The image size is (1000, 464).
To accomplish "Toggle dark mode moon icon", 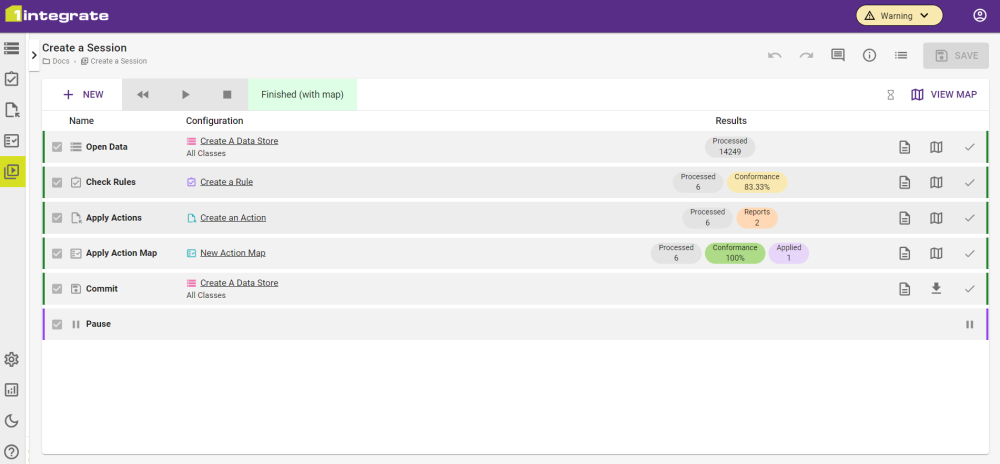I will click(12, 421).
